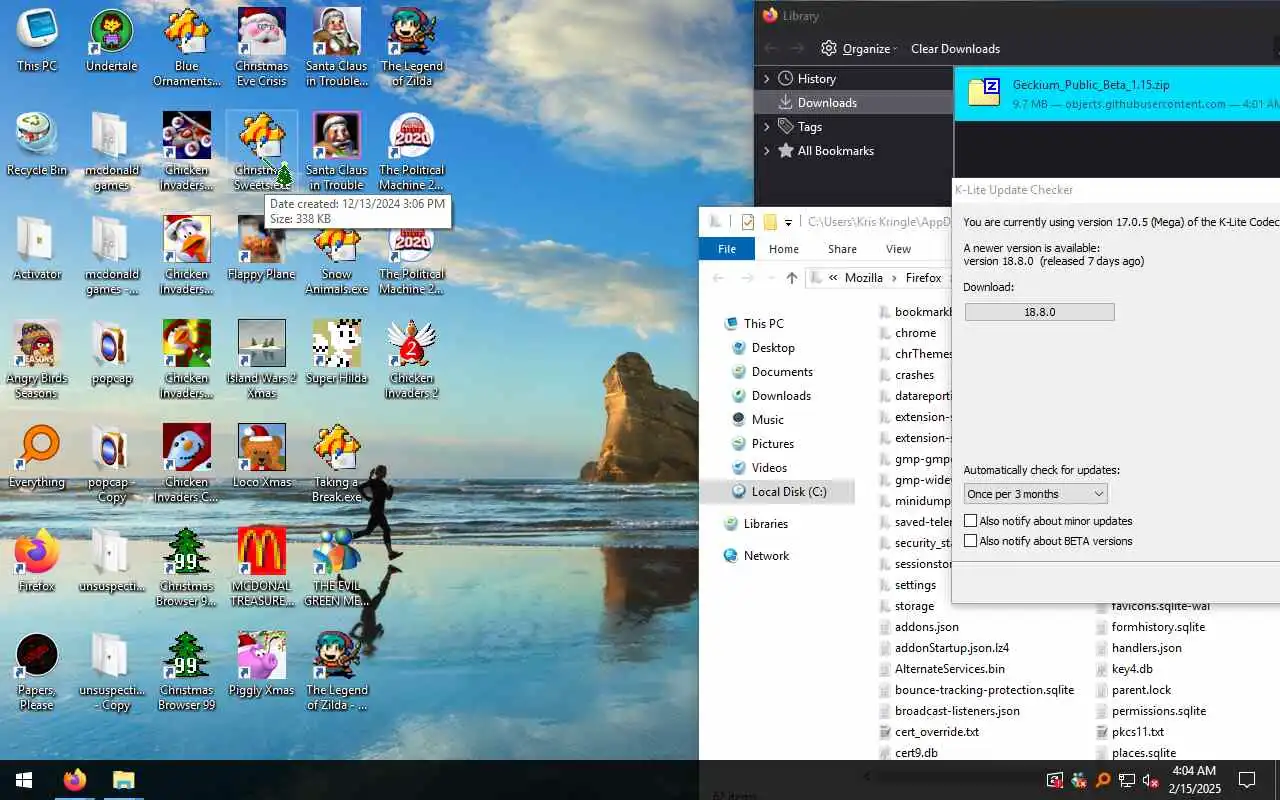Enable Also notify about minor updates
The image size is (1280, 800).
tap(970, 521)
